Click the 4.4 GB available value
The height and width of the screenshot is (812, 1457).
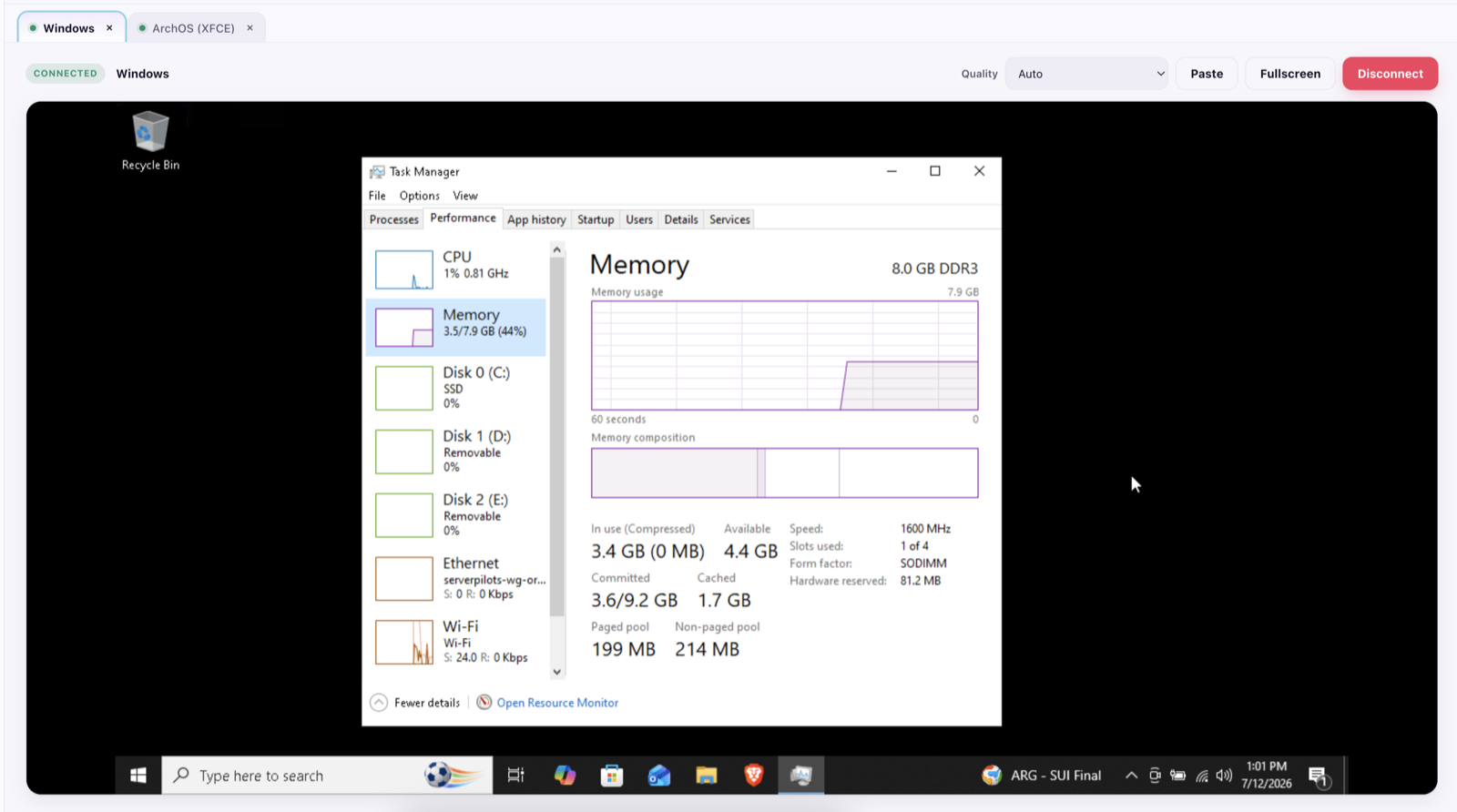click(750, 552)
